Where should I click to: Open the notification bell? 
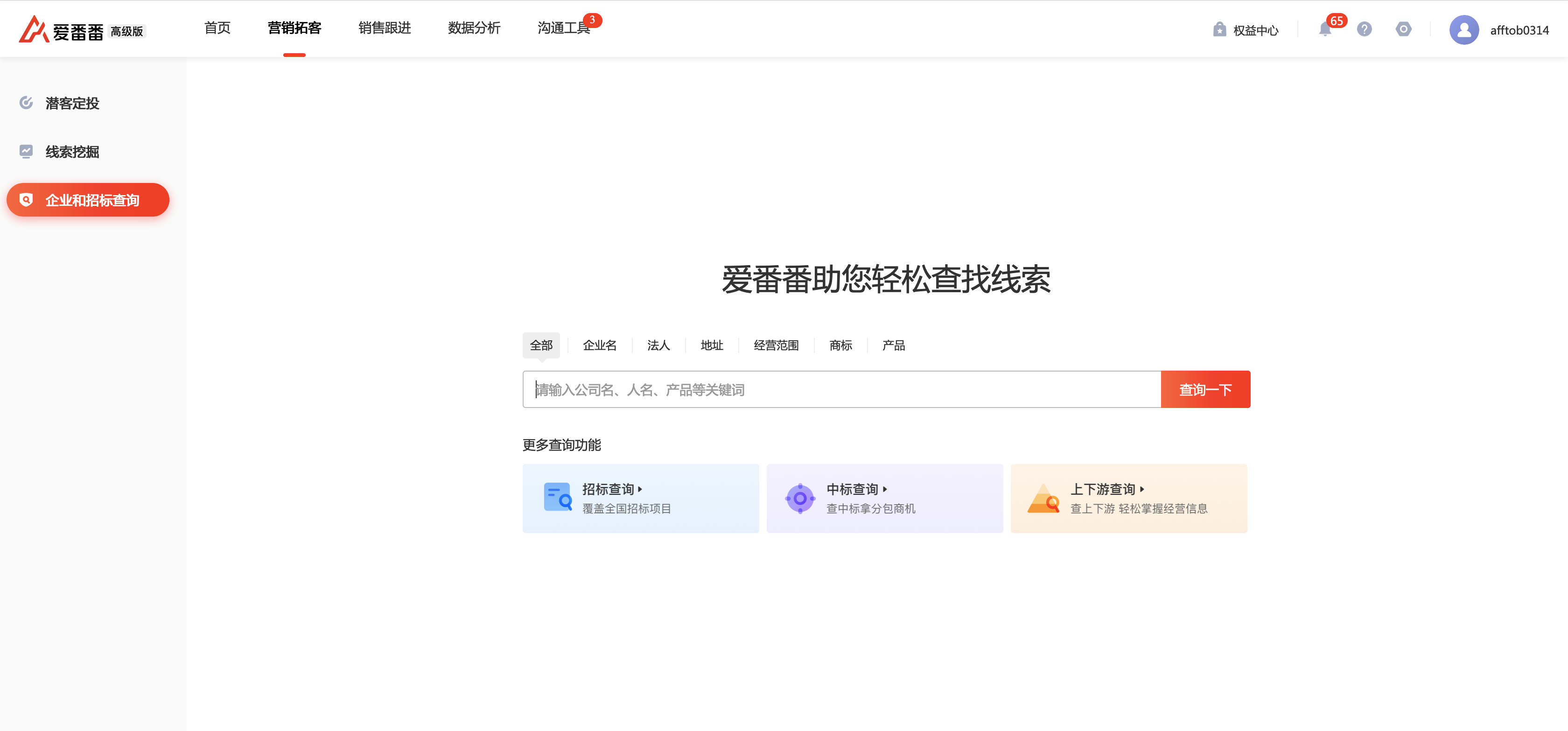pos(1324,29)
